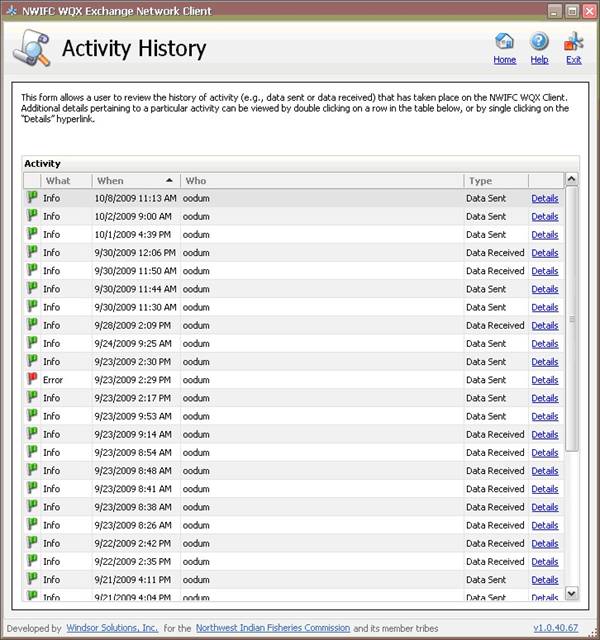
Task: Sort table by the When column header
Action: pos(135,181)
